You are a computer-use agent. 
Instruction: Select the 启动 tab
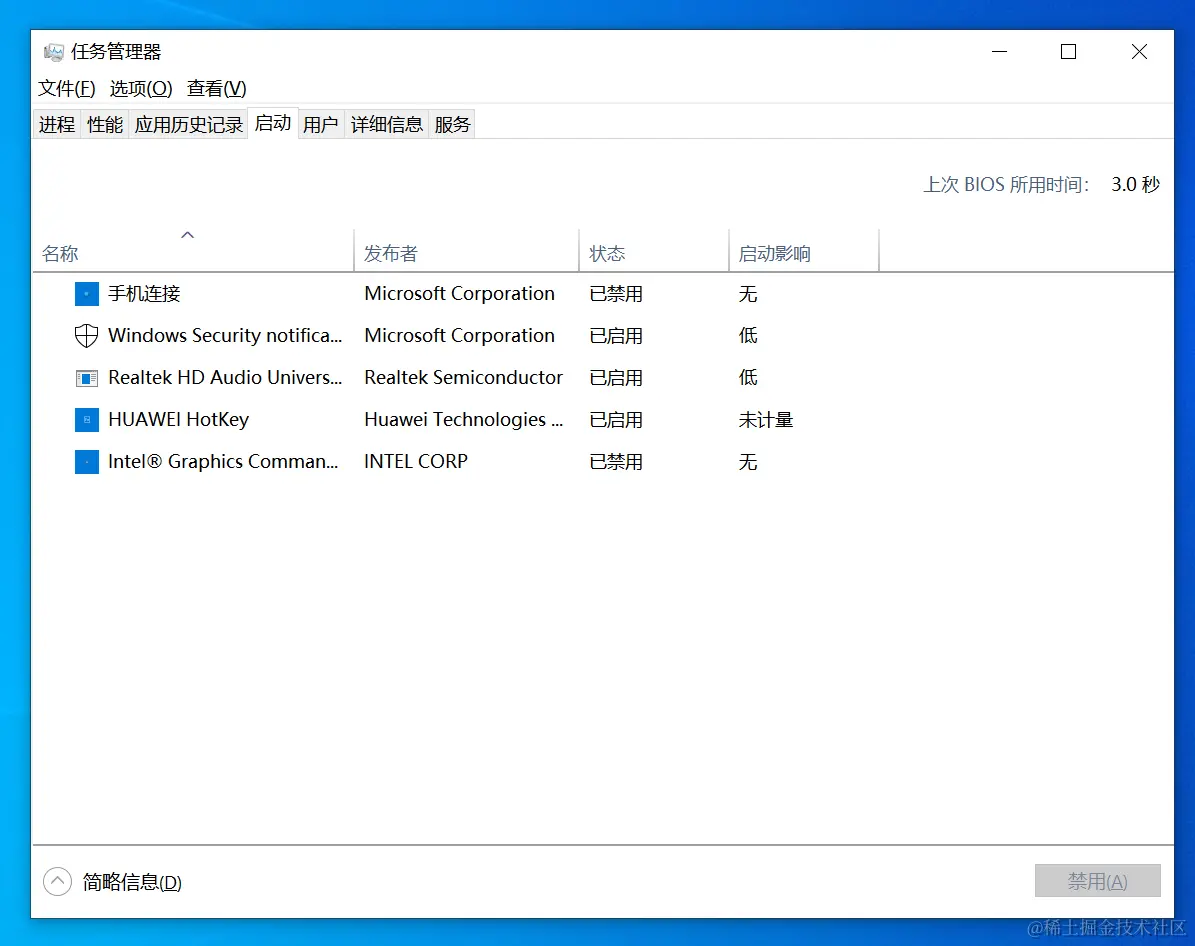point(273,123)
